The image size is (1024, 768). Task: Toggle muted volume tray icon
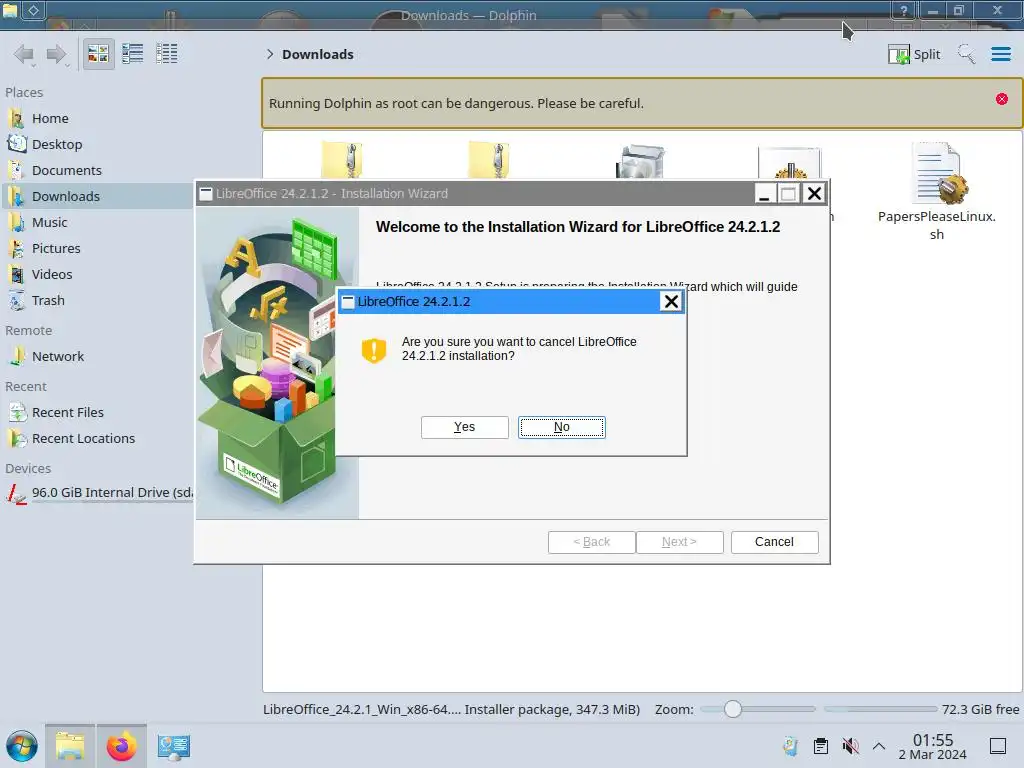(x=850, y=746)
